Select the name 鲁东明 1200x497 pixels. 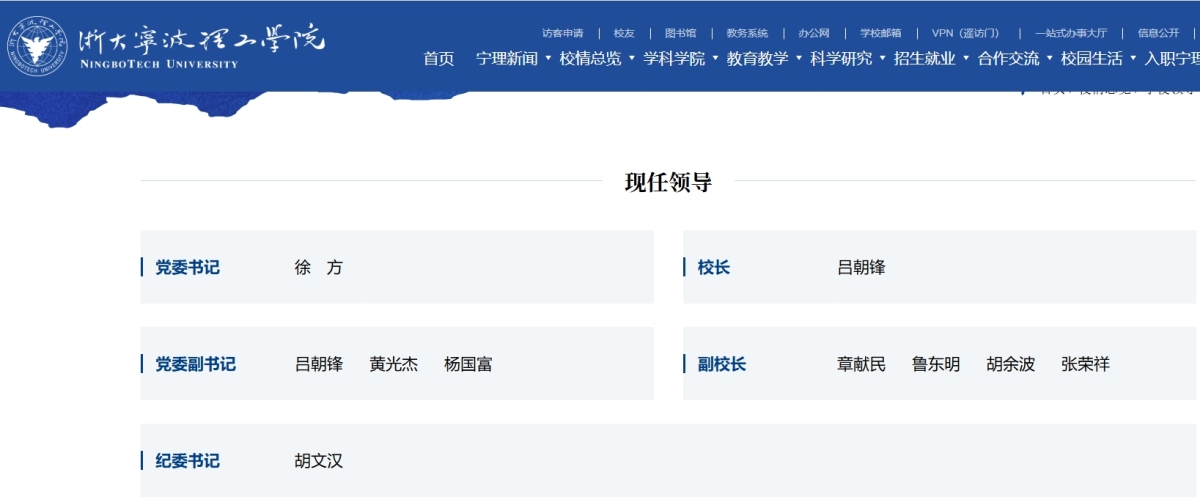936,364
